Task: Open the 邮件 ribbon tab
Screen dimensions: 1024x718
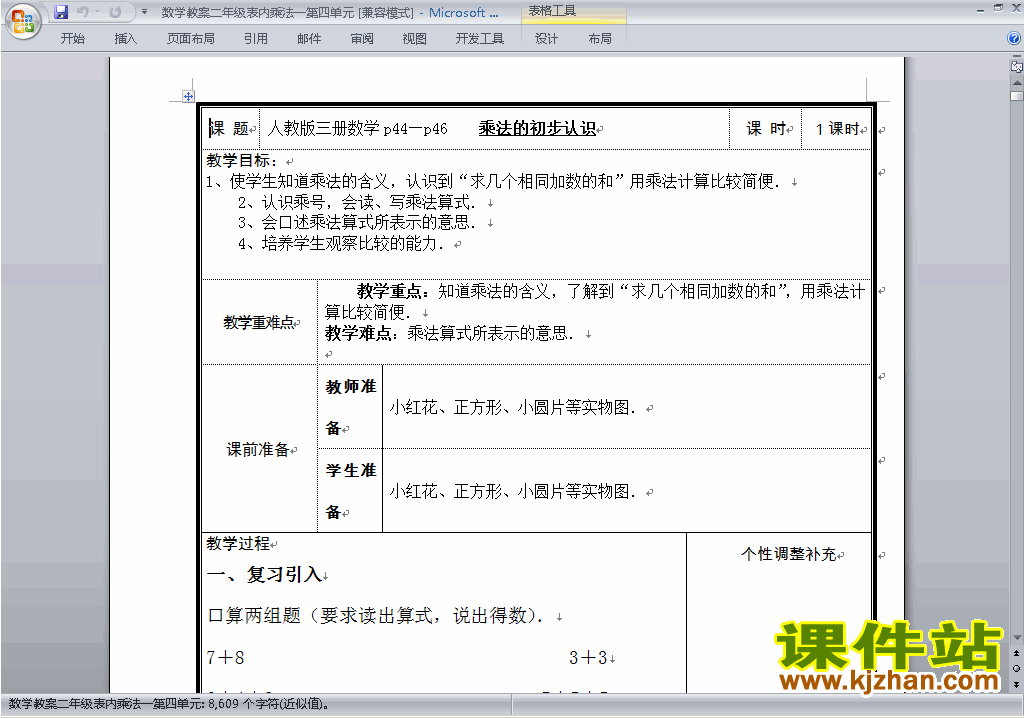Action: click(308, 39)
